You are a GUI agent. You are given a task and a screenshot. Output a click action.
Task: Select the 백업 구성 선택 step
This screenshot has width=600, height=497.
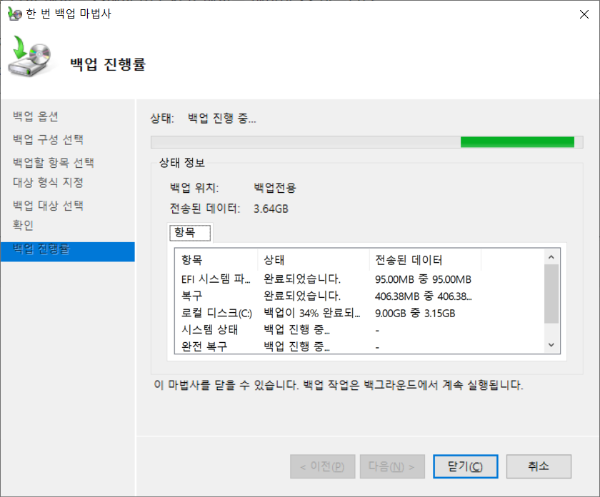(48, 139)
